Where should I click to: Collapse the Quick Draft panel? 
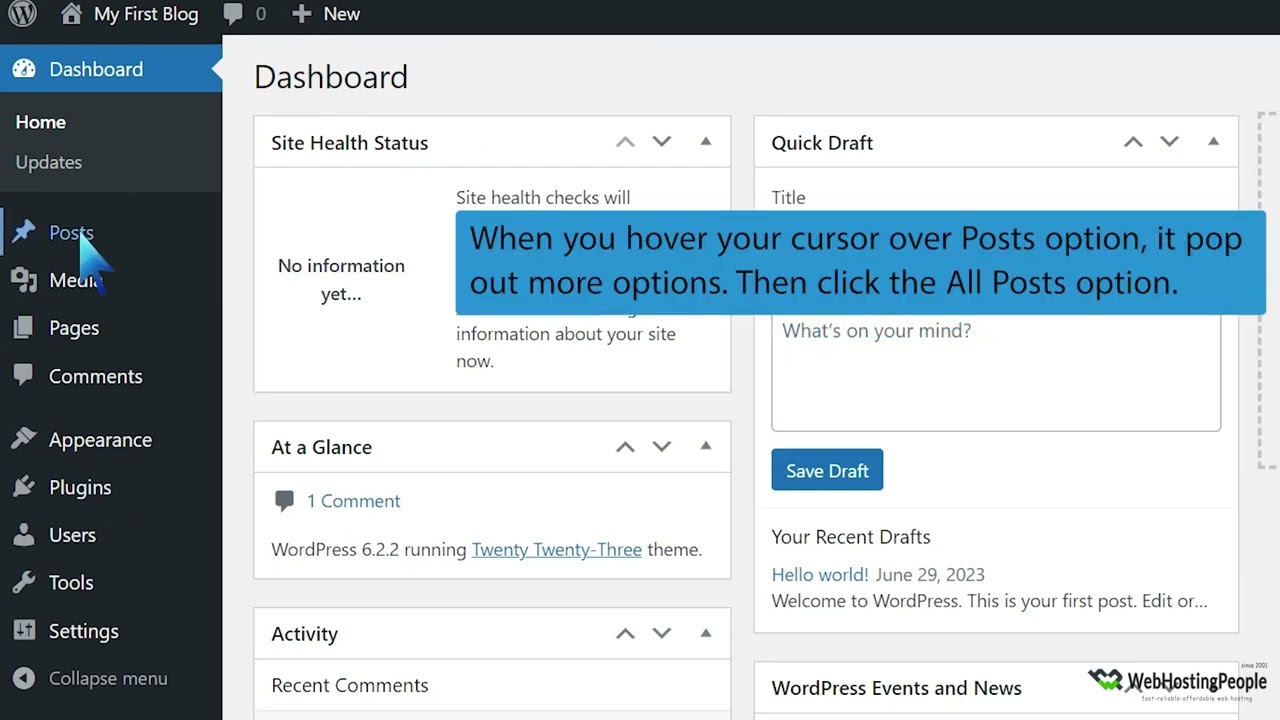[x=1213, y=142]
